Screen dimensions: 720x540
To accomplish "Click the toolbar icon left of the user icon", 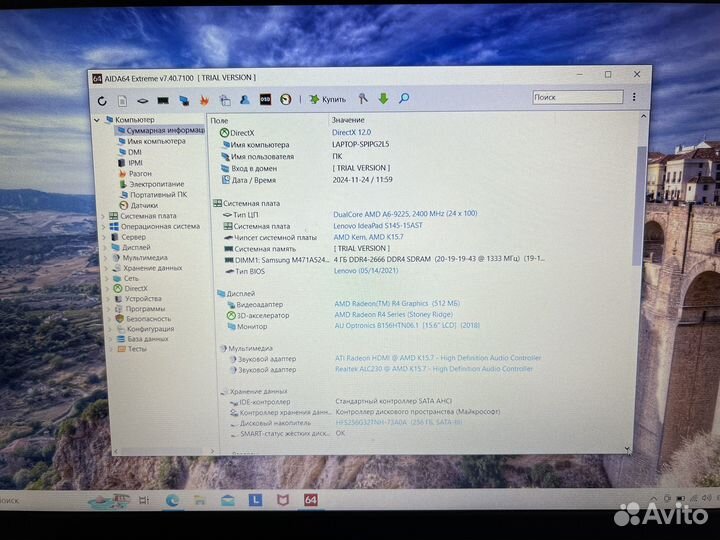I will click(x=225, y=100).
